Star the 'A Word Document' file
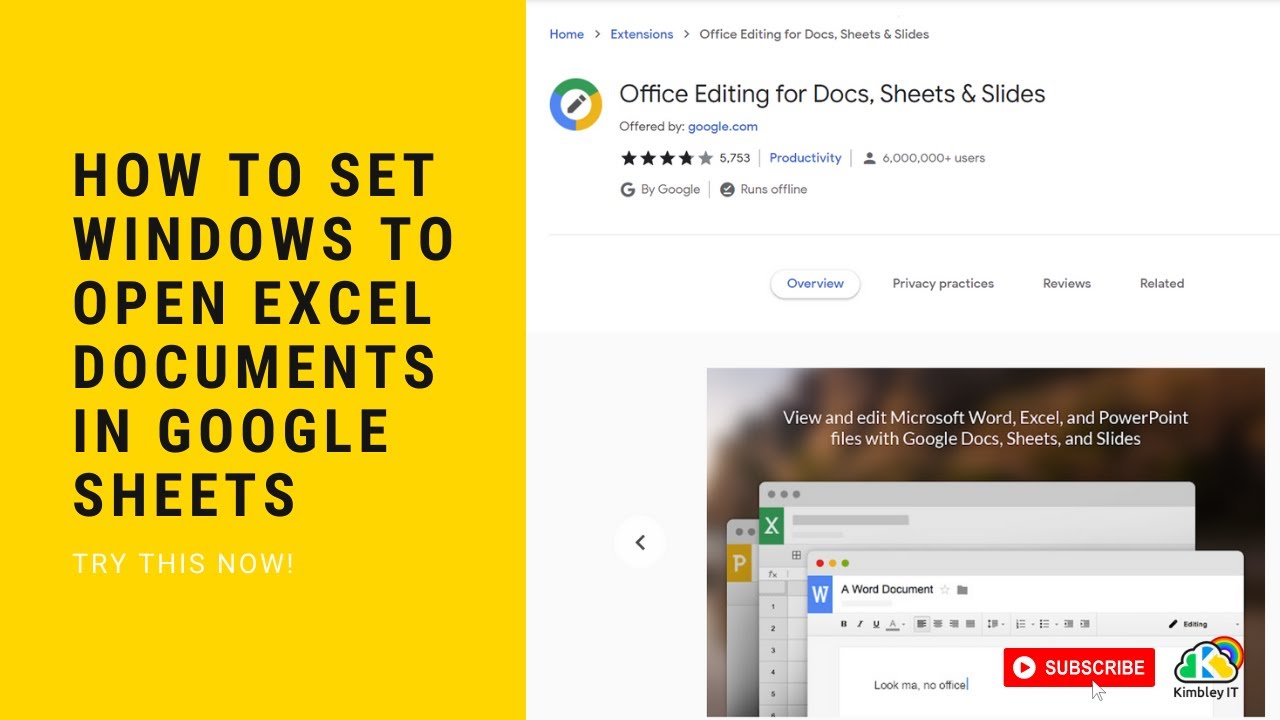This screenshot has width=1280, height=720. pos(944,590)
